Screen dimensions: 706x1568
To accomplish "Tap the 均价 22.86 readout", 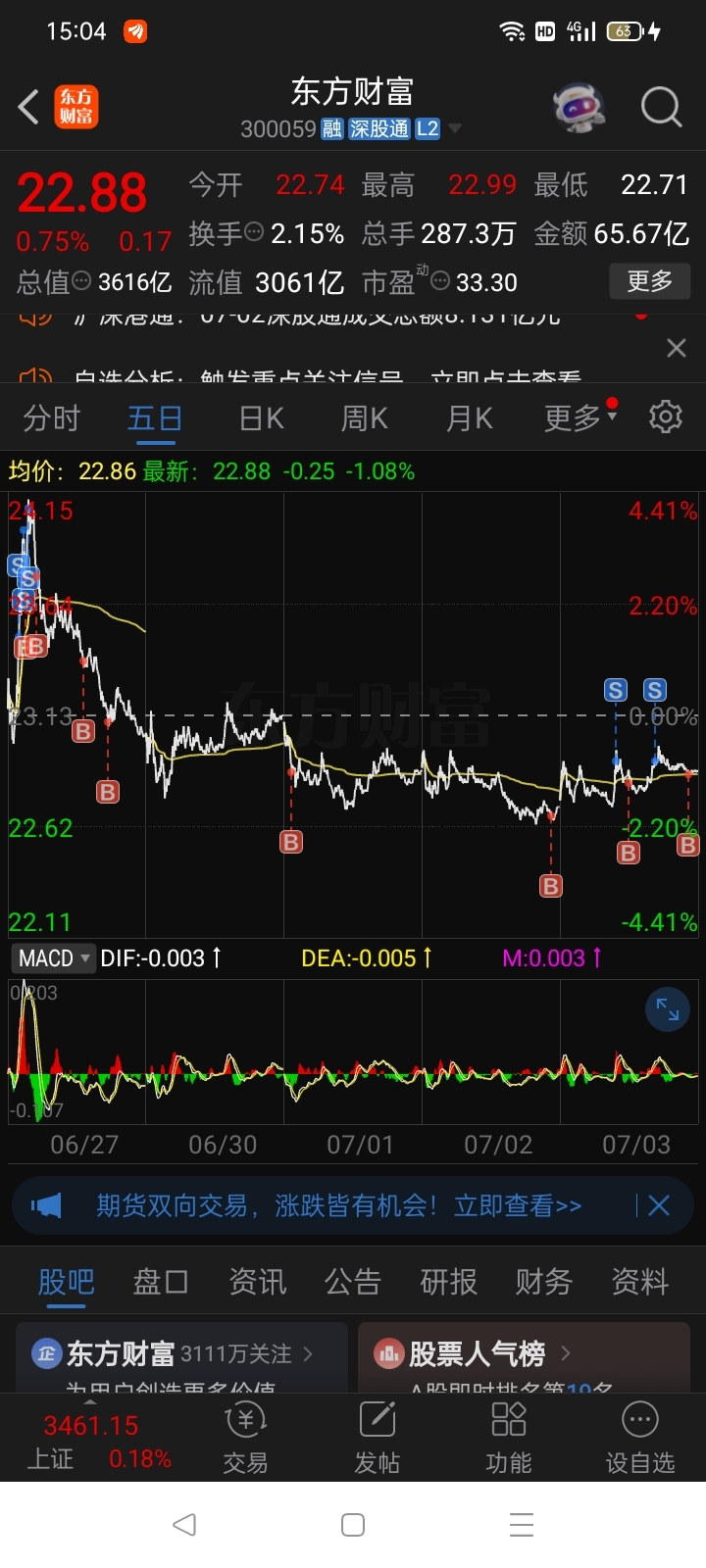I will click(x=73, y=471).
